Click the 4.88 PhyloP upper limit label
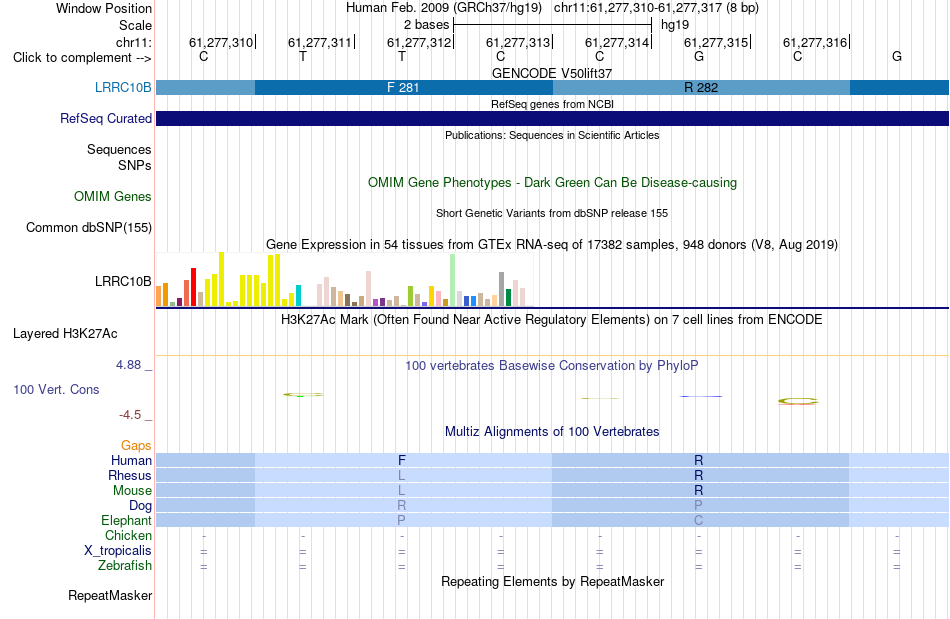 (128, 365)
